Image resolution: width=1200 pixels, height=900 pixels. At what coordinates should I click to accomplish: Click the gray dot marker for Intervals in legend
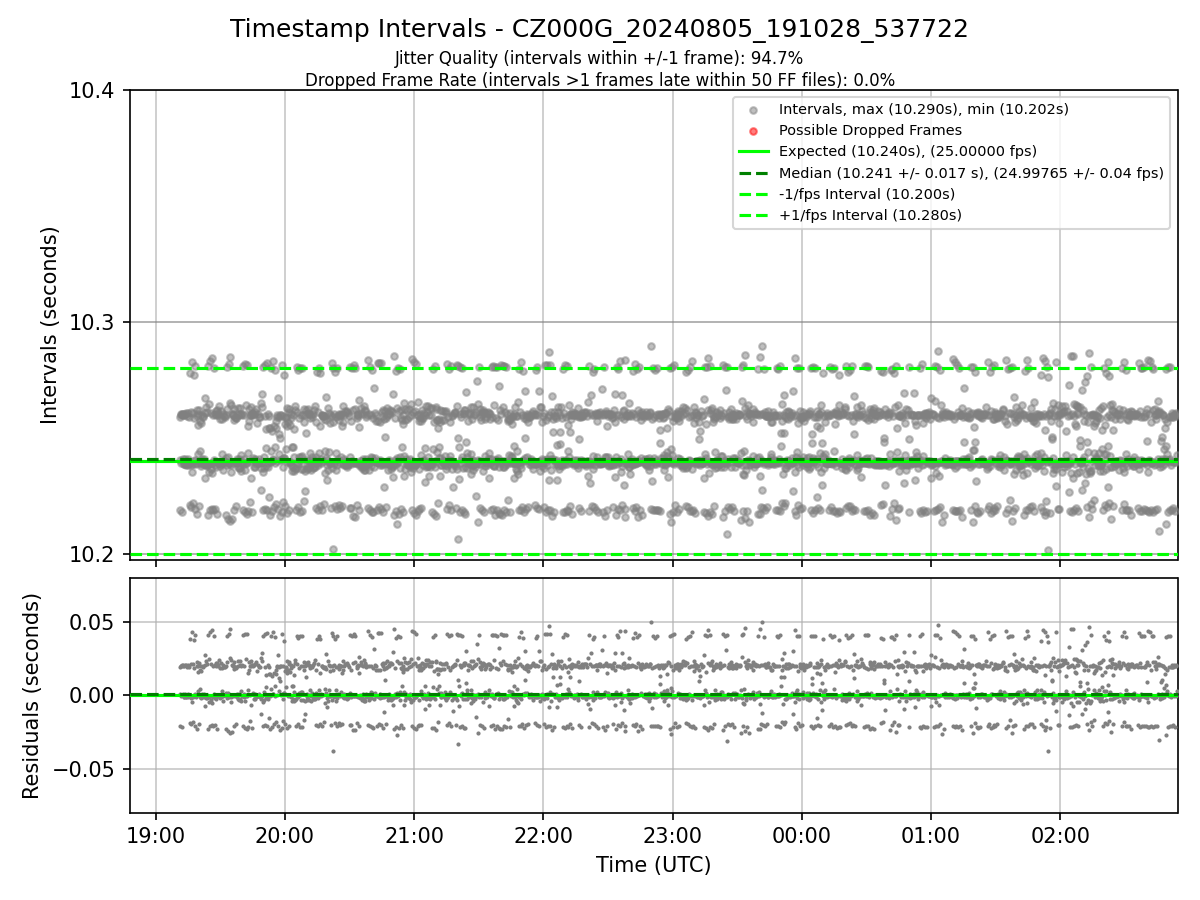[x=754, y=110]
